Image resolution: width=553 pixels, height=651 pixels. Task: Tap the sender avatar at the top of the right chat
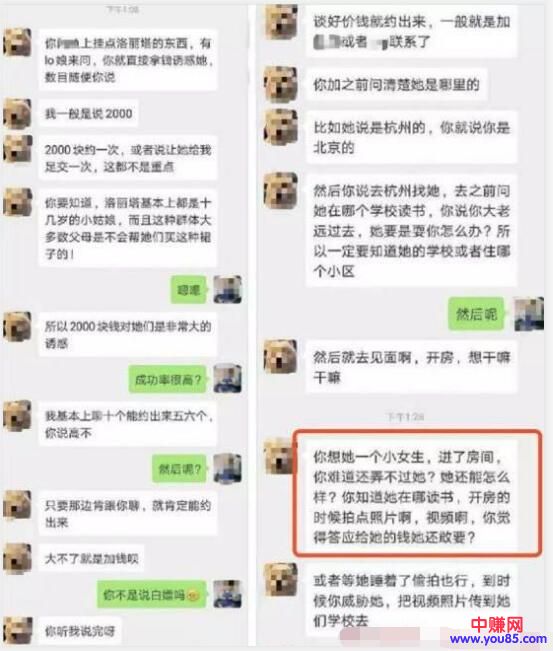point(281,22)
